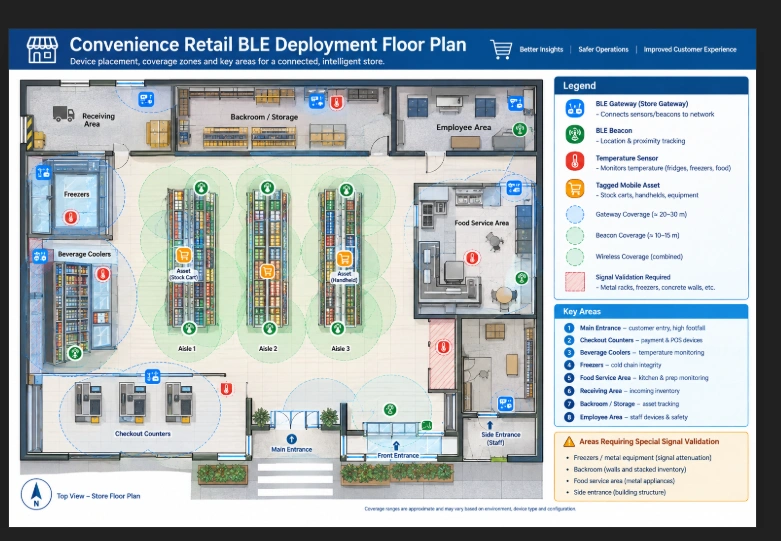Viewport: 781px width, 541px height.
Task: Click the 'Safer Operations' header text
Action: pyautogui.click(x=603, y=49)
